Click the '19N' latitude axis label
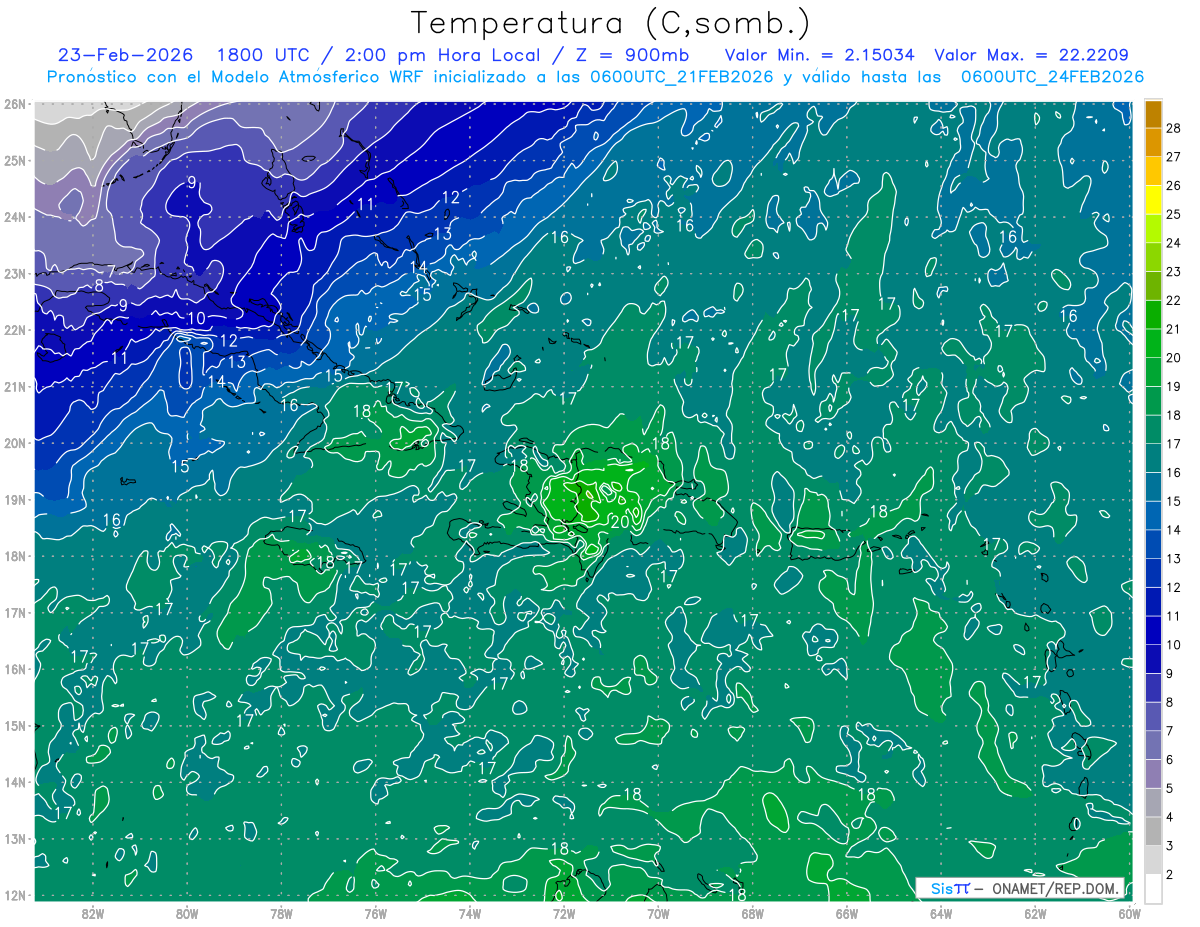 [x=14, y=499]
